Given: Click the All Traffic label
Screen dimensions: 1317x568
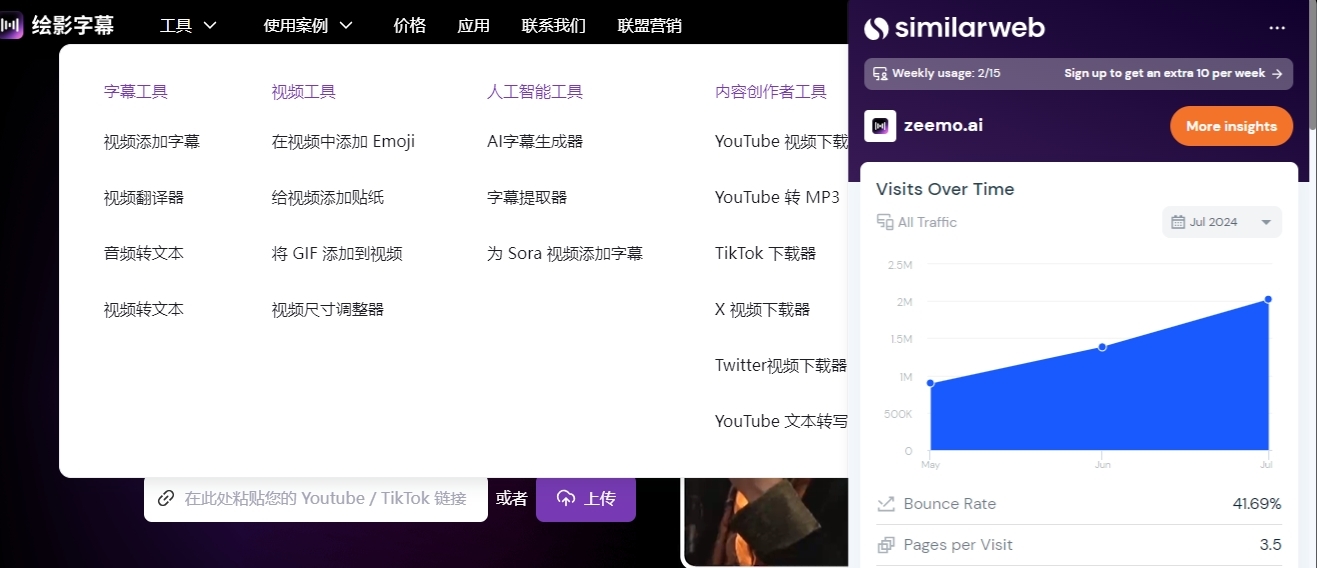Looking at the screenshot, I should (x=927, y=222).
